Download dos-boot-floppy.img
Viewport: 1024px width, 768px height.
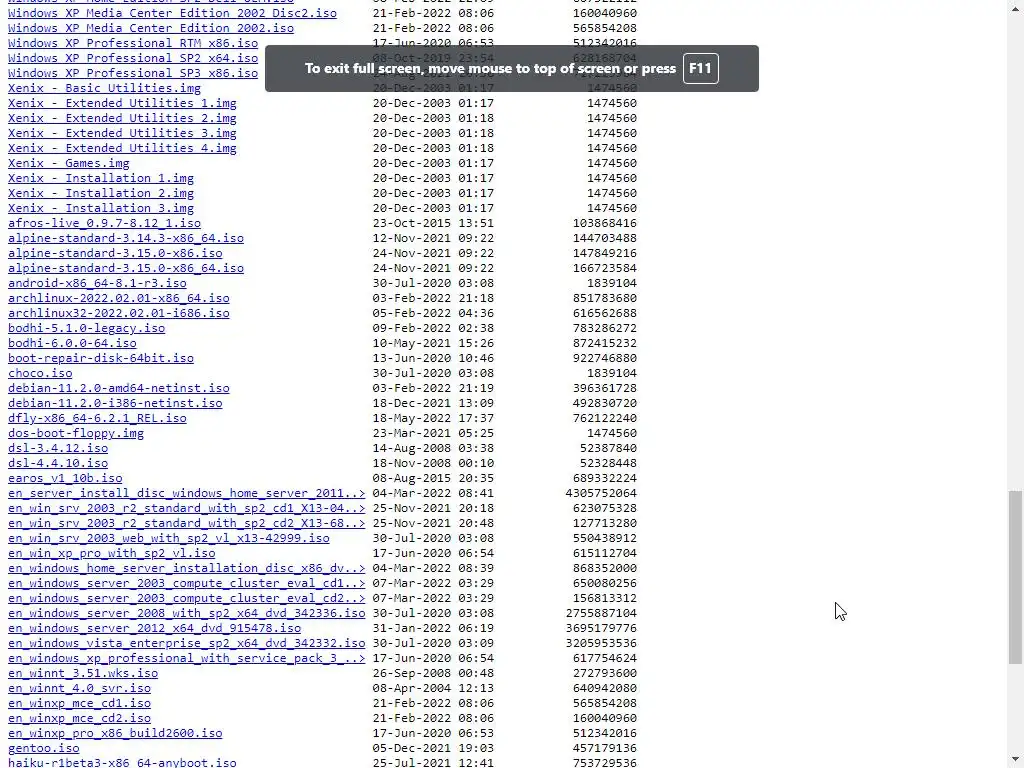pyautogui.click(x=76, y=434)
